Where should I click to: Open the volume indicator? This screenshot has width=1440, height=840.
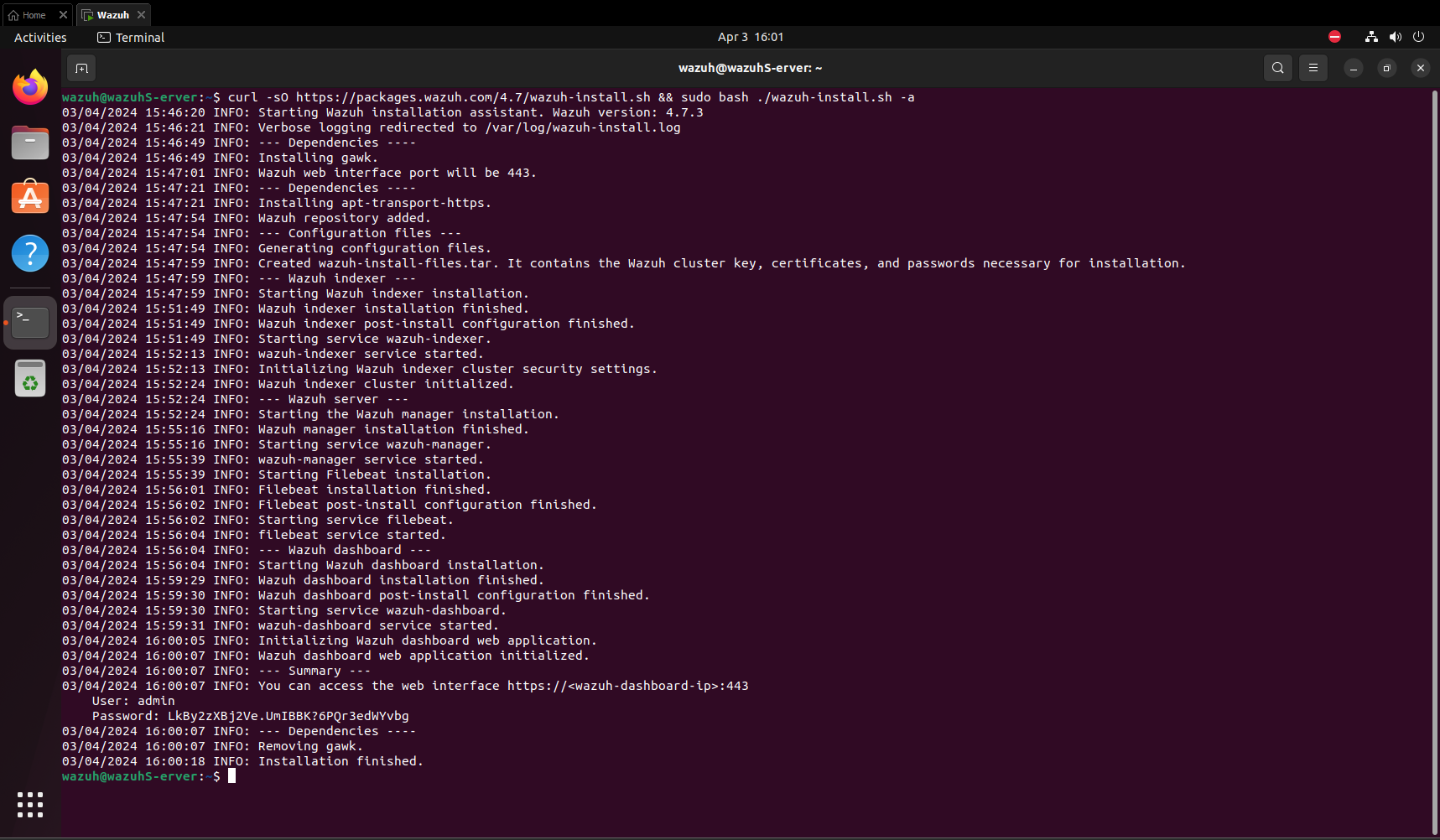pyautogui.click(x=1395, y=37)
